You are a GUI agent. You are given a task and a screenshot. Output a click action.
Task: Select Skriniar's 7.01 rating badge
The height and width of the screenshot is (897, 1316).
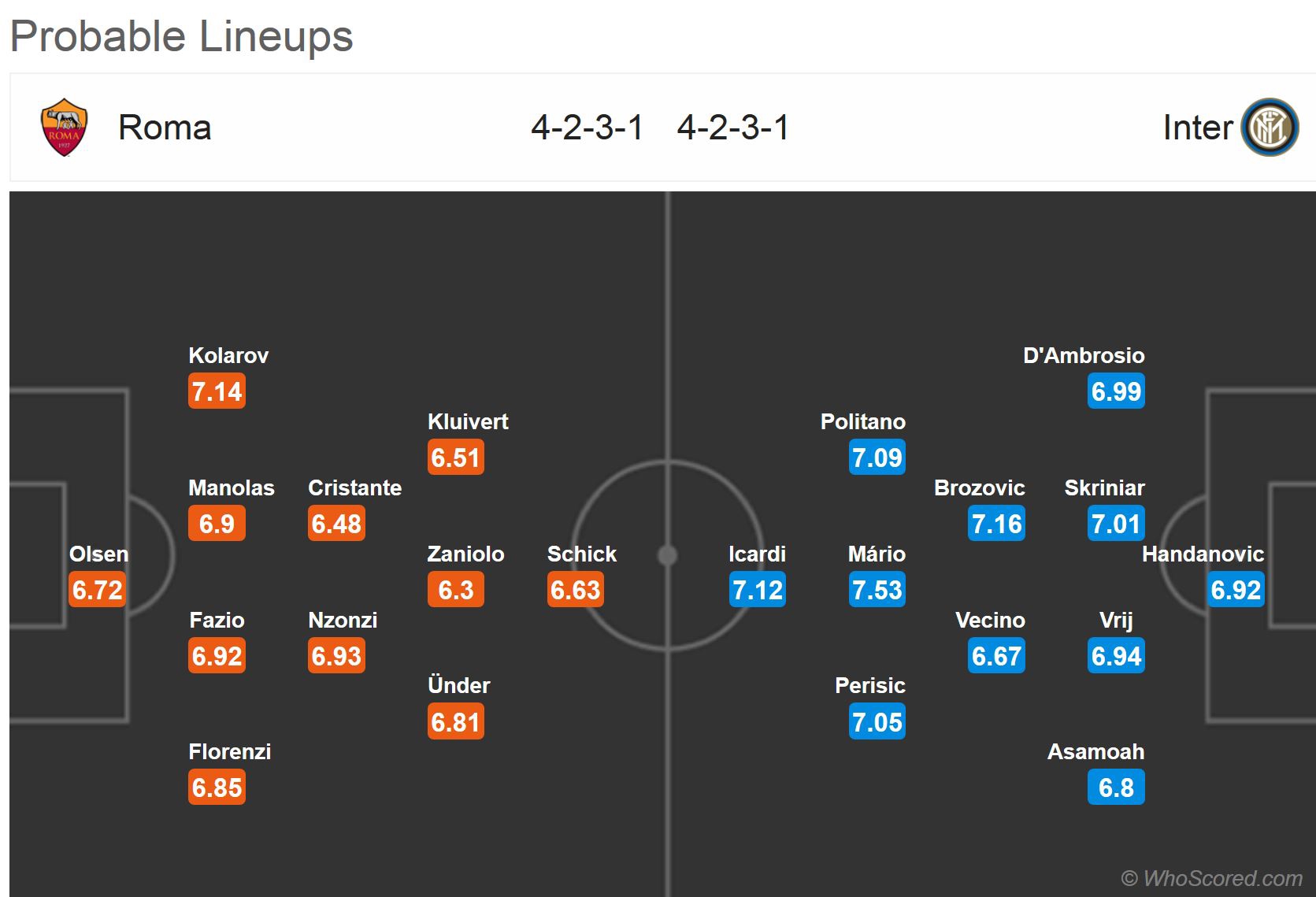coord(1116,524)
